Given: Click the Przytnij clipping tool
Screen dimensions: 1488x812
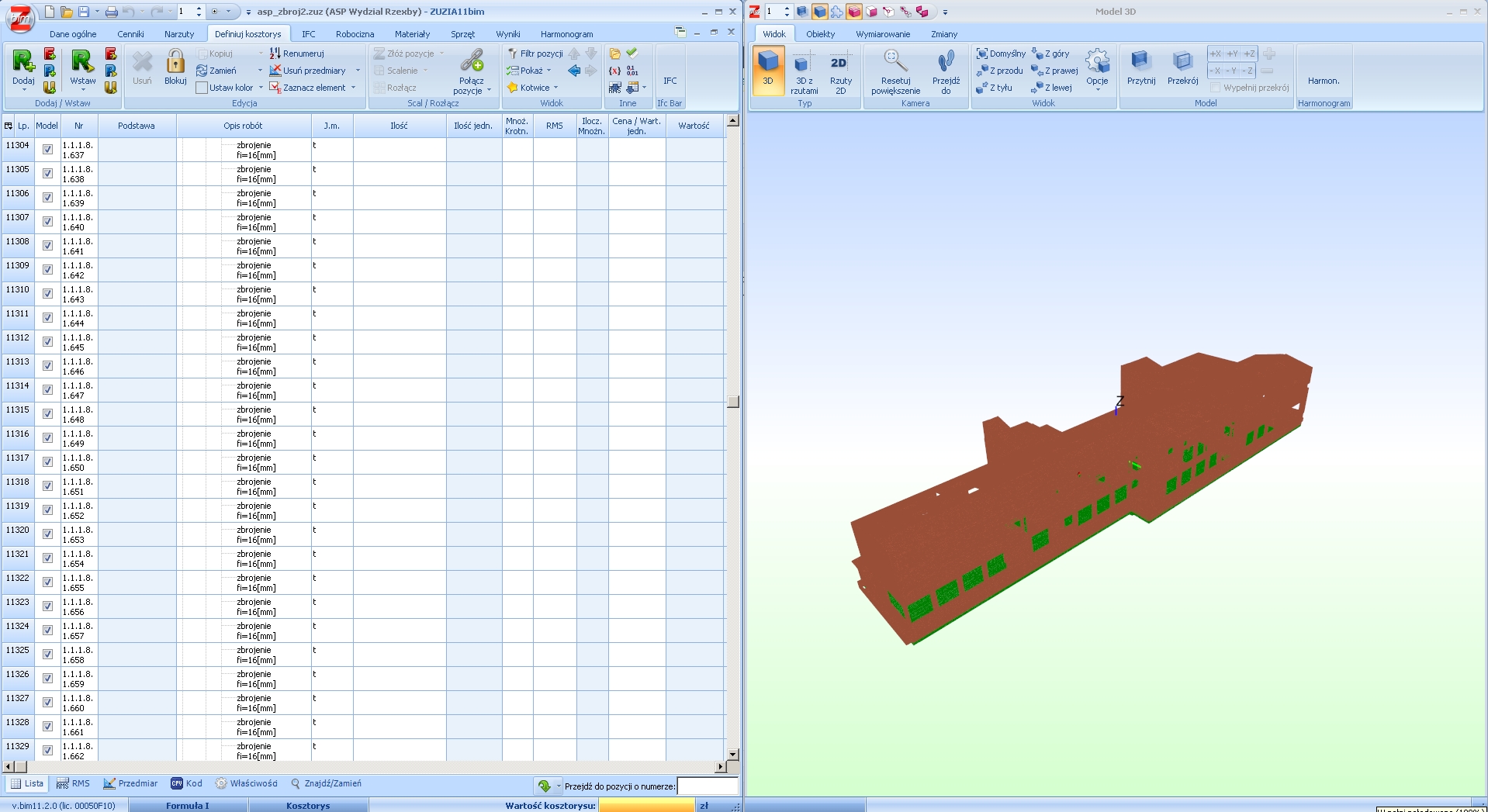Looking at the screenshot, I should [1140, 62].
